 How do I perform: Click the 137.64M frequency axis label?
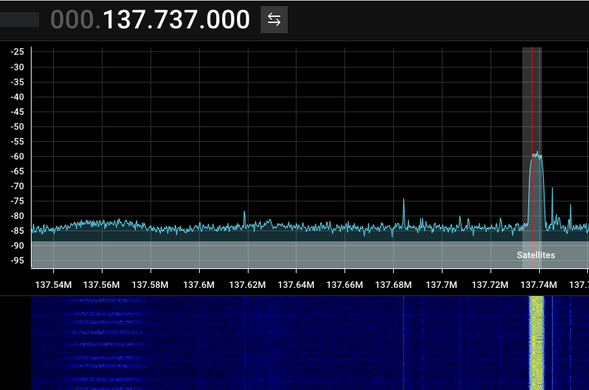pos(296,285)
